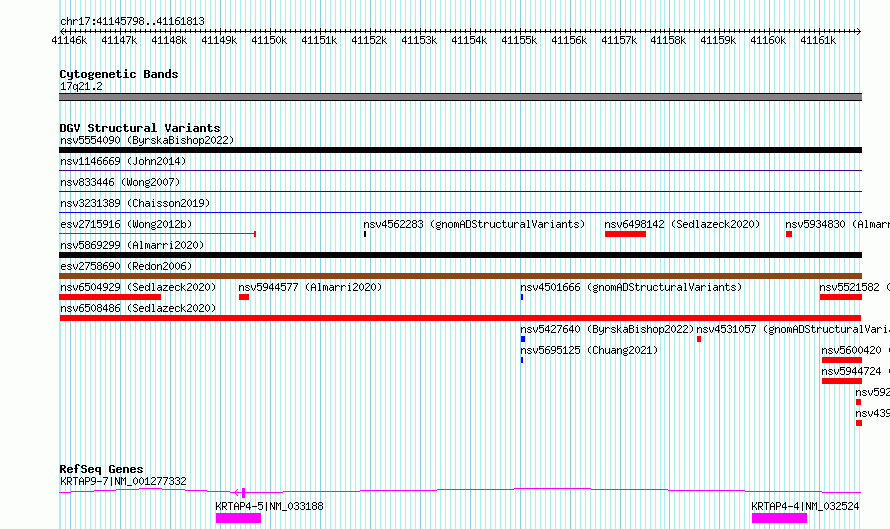Open nsv6508486 (Sedlazeck2020) label

click(x=138, y=308)
